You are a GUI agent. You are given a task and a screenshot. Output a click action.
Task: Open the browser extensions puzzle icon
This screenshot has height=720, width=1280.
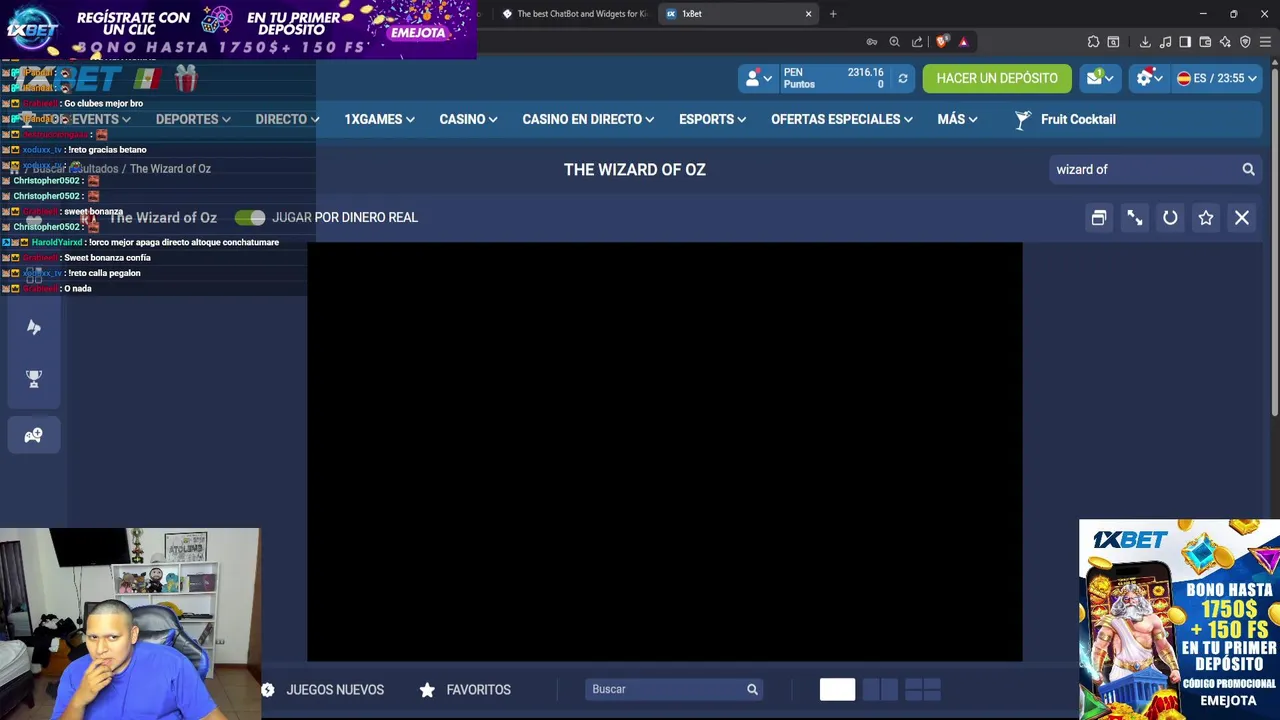1093,42
